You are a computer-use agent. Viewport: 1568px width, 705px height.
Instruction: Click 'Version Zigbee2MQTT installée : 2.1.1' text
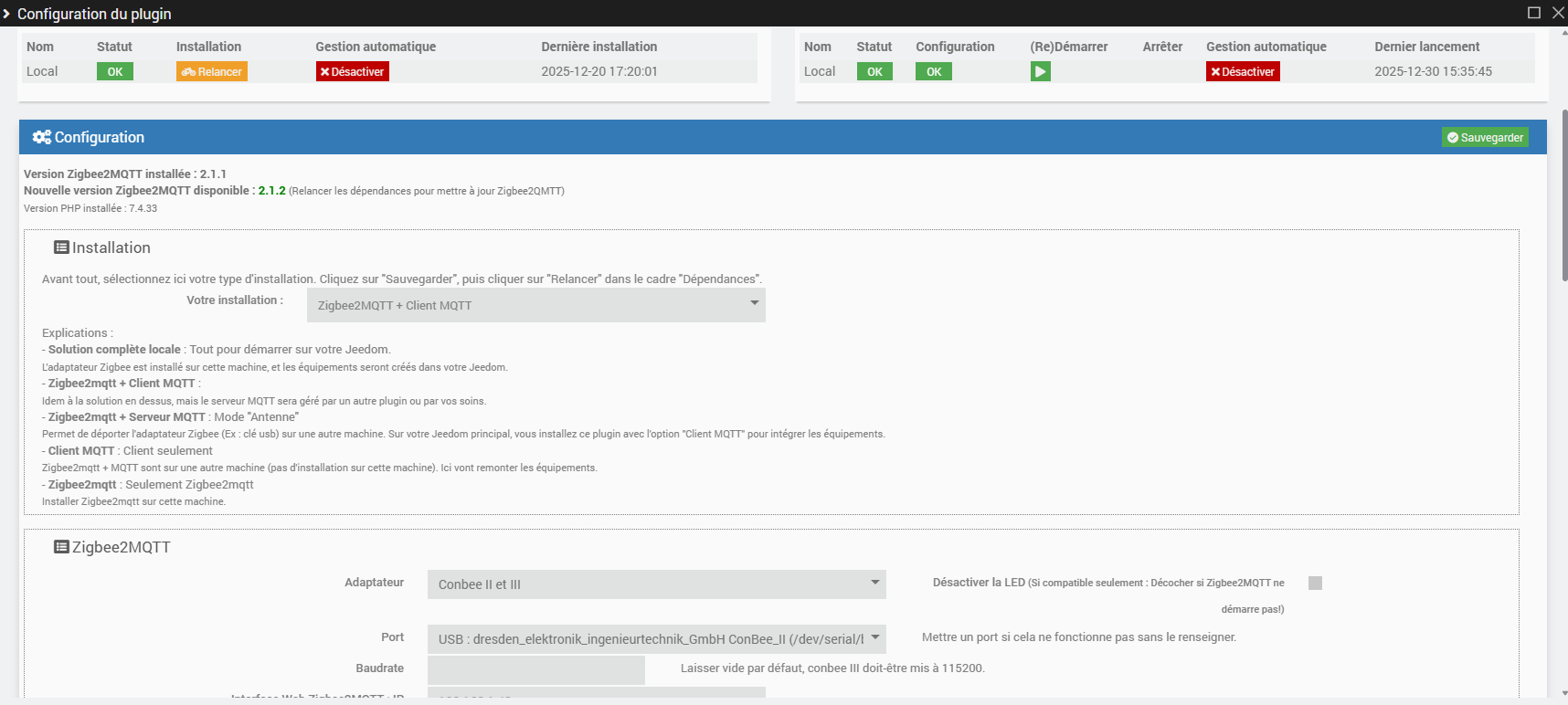(x=125, y=174)
